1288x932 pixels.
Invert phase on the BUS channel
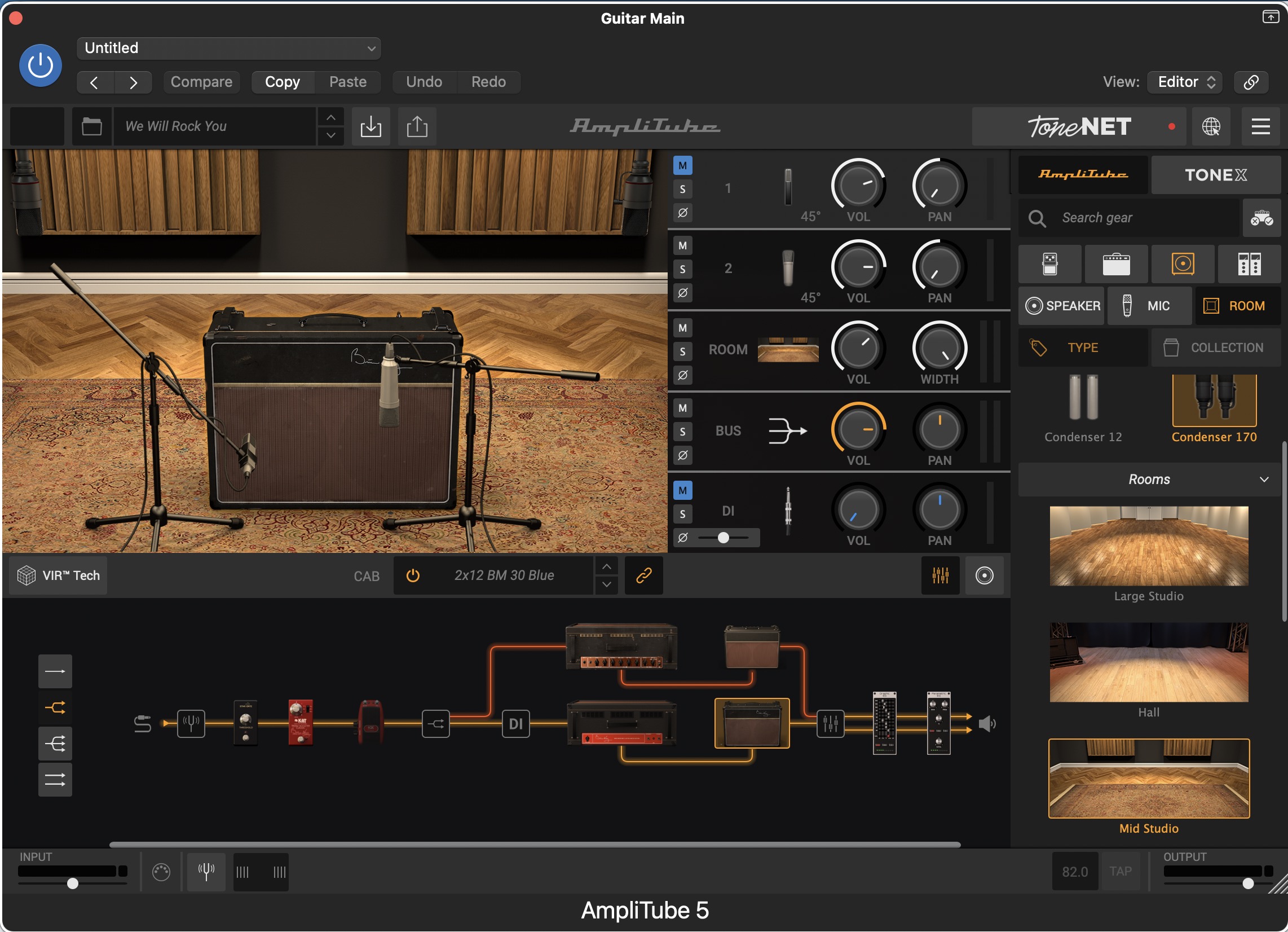[682, 455]
